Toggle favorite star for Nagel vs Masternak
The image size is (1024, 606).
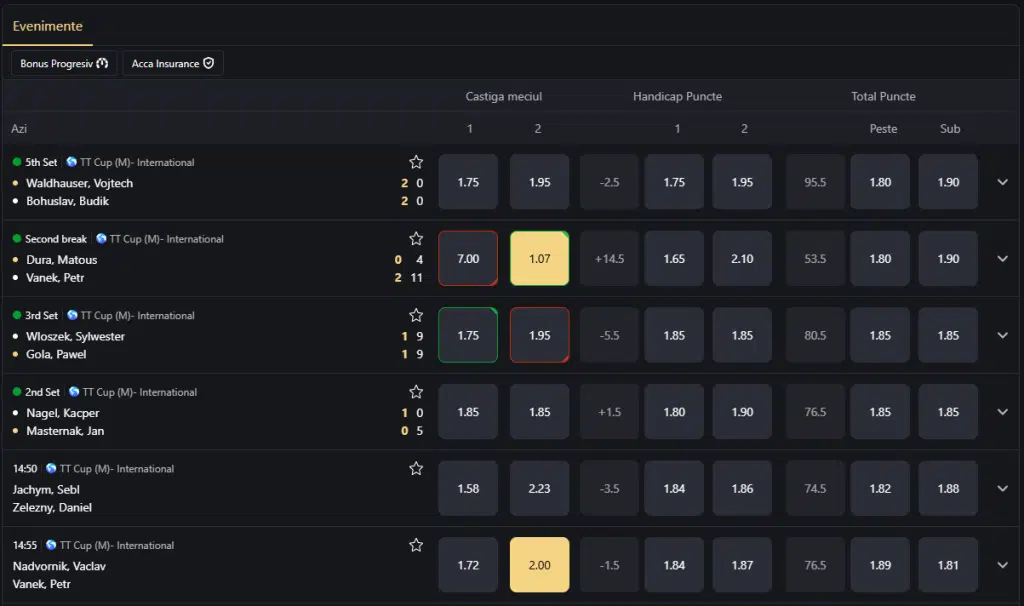pyautogui.click(x=416, y=392)
